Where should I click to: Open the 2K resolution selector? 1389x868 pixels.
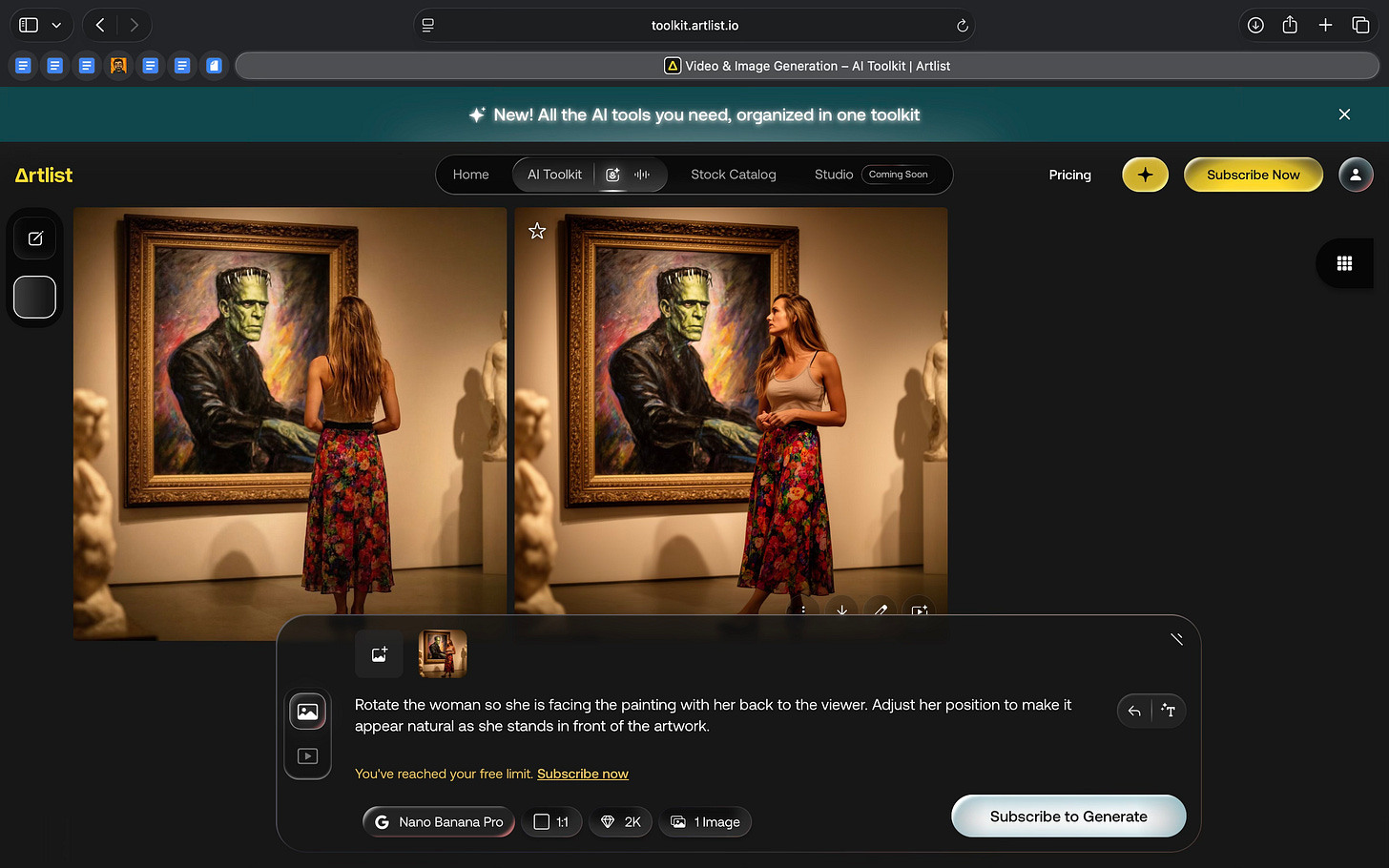click(x=620, y=822)
